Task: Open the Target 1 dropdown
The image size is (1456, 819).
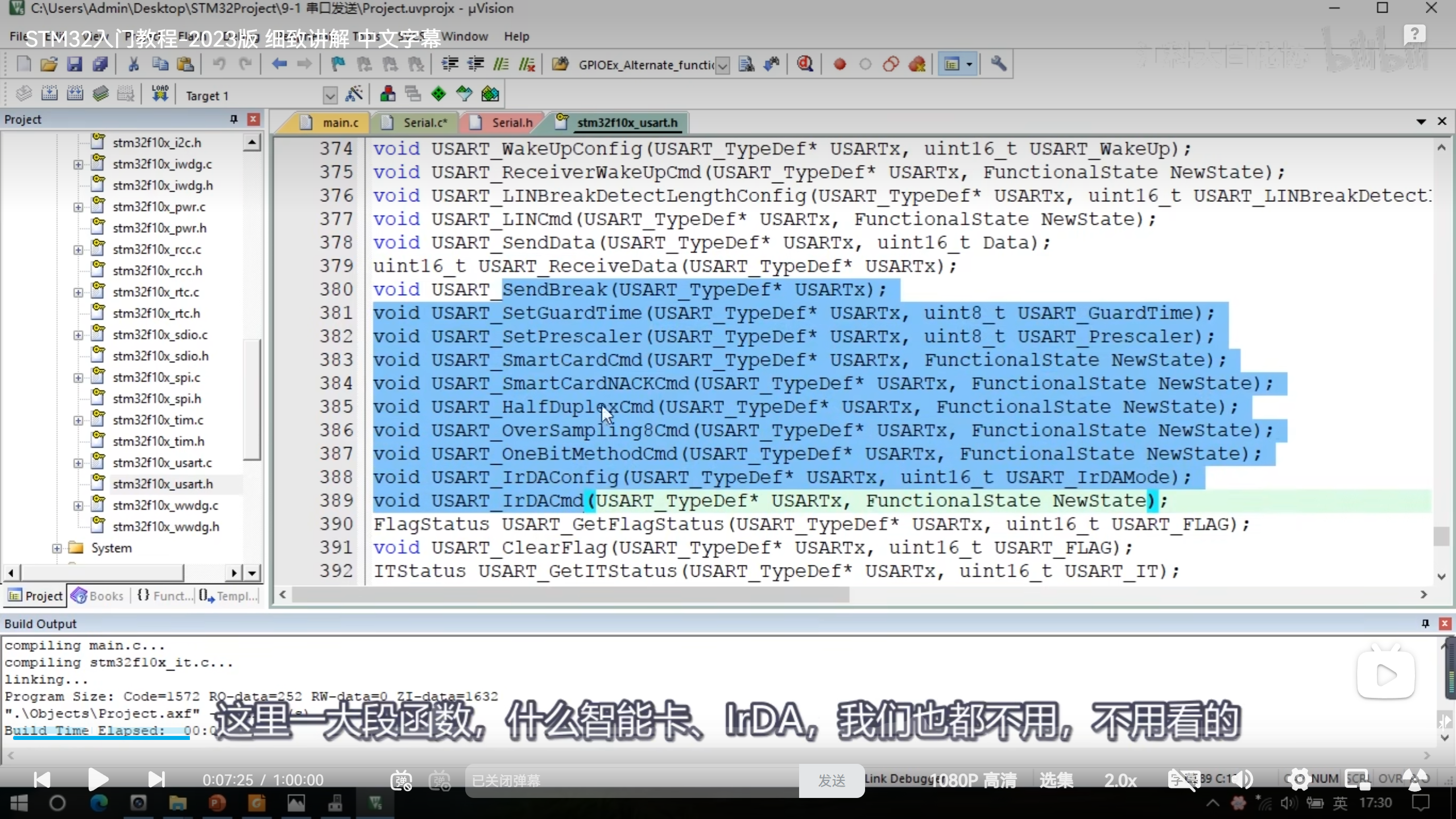Action: tap(330, 96)
